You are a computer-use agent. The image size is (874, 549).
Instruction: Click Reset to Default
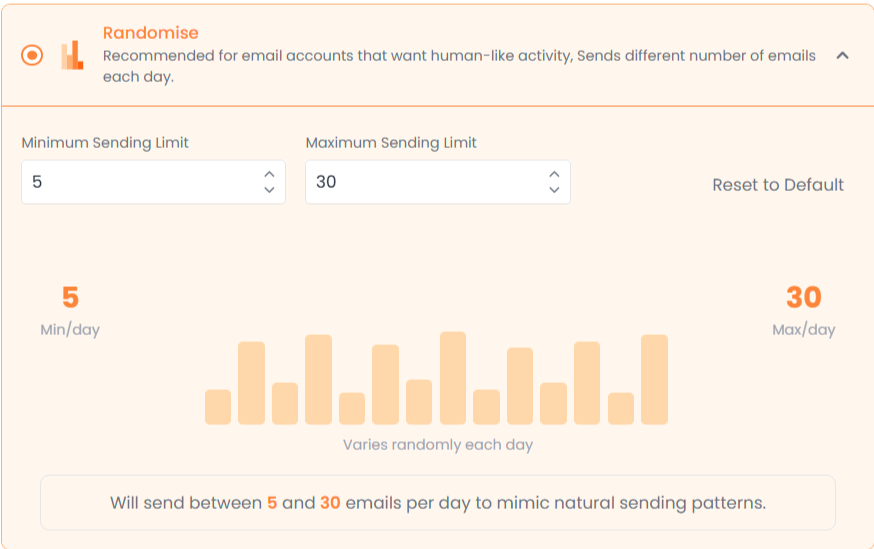(778, 185)
